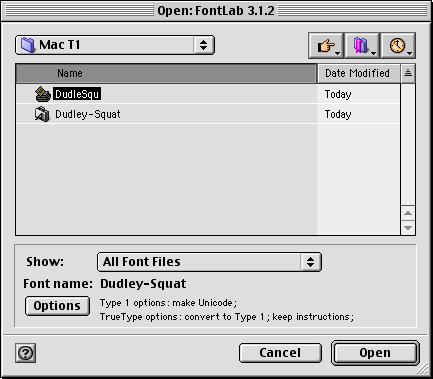Open the Favorites bookmark menu
This screenshot has width=433, height=379.
[362, 45]
